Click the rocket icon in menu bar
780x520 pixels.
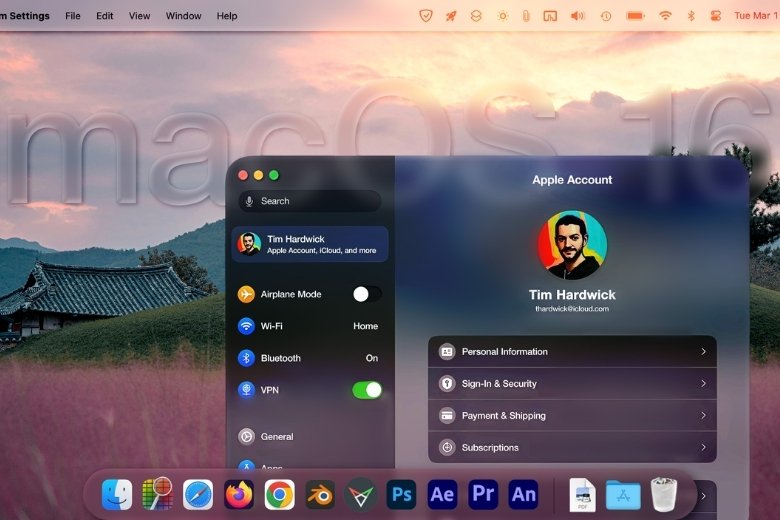[x=451, y=16]
